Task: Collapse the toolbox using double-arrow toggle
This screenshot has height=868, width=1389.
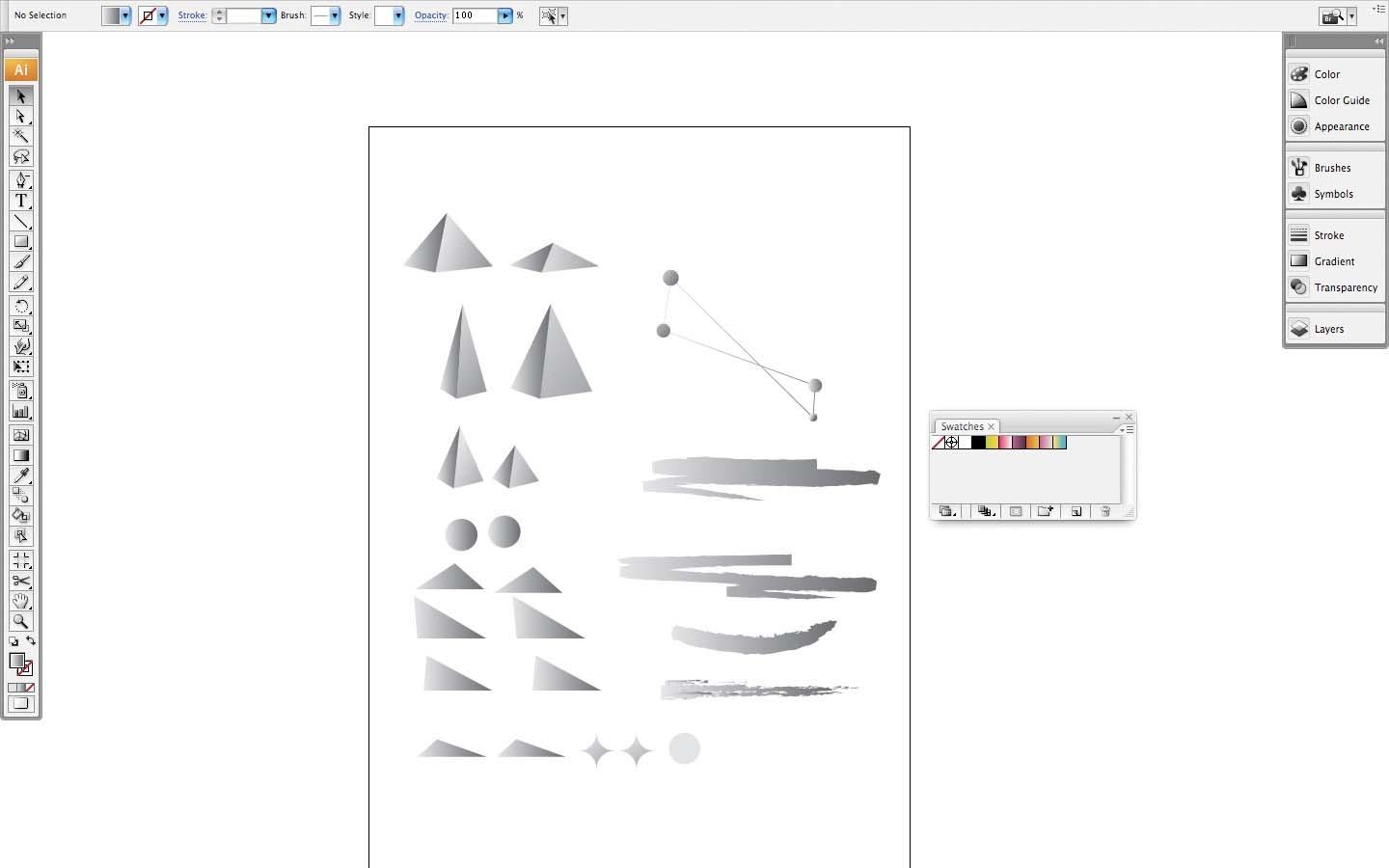Action: tap(10, 41)
